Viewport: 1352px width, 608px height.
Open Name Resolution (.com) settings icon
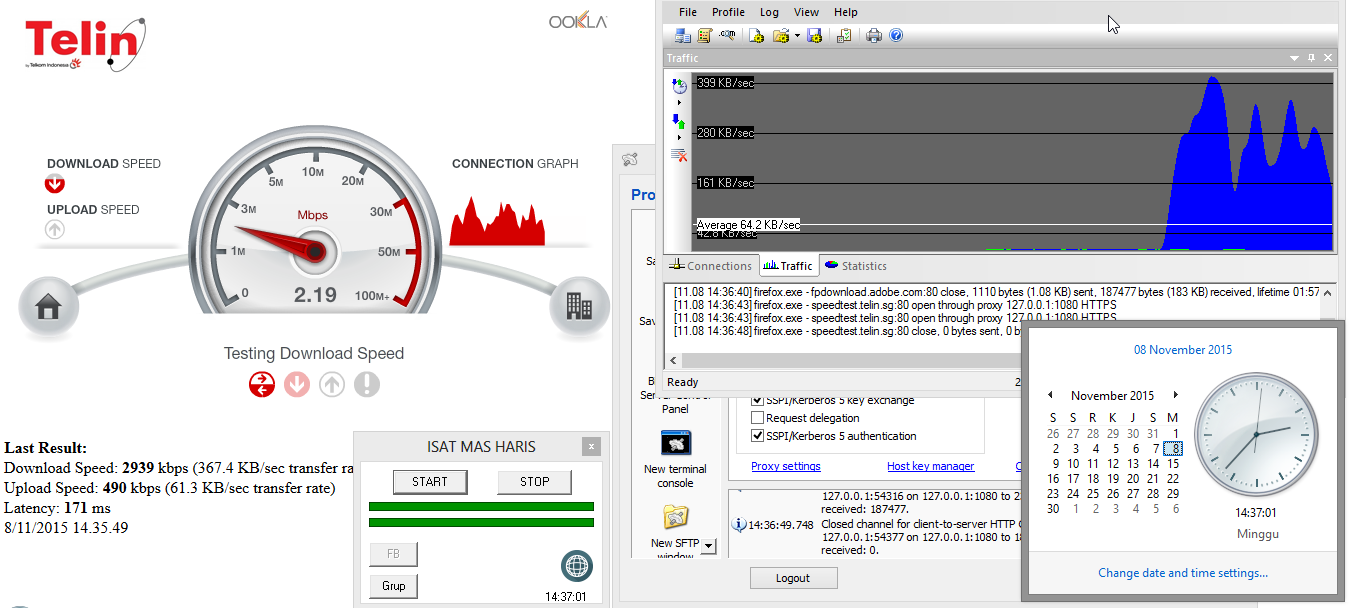727,35
